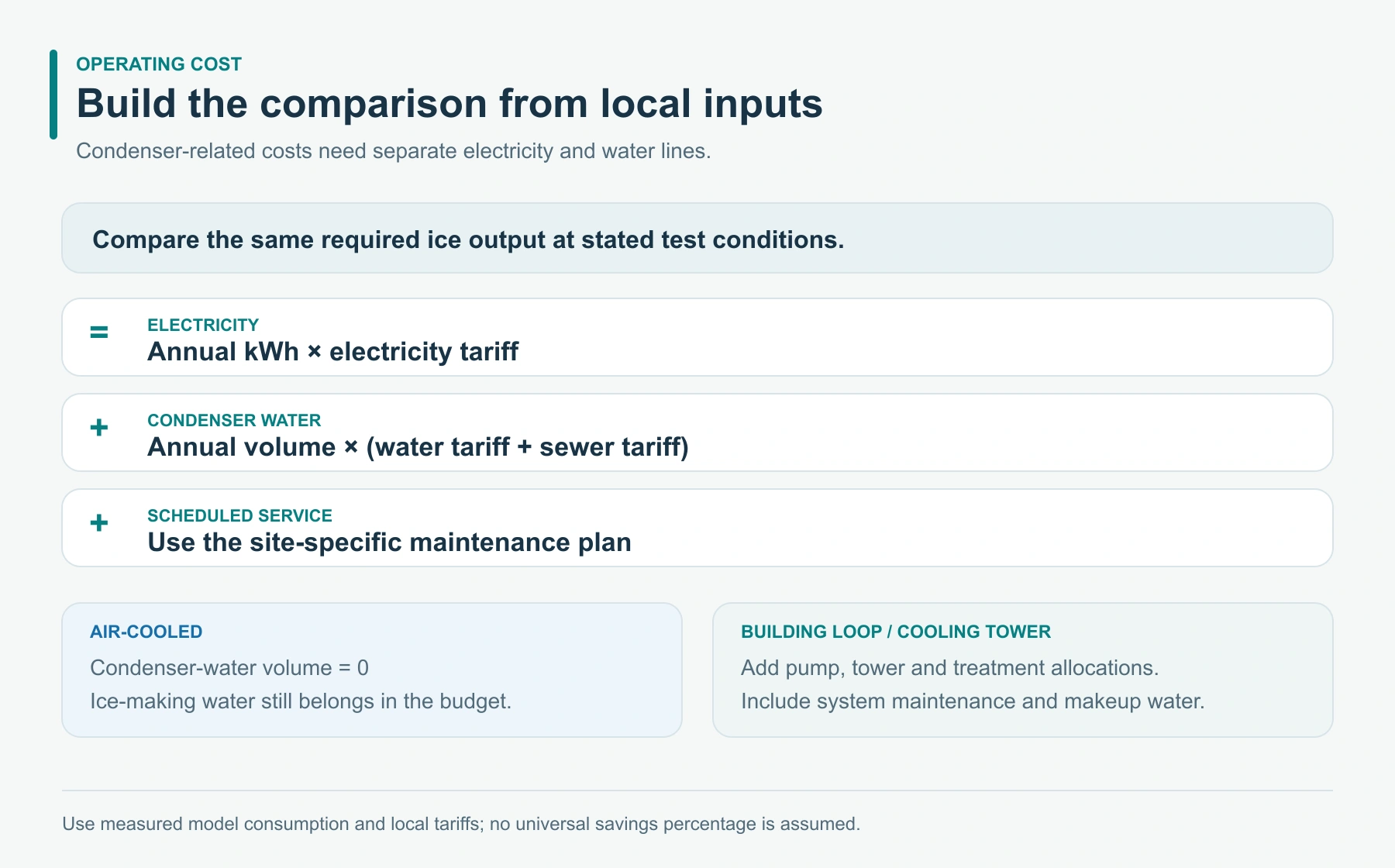The width and height of the screenshot is (1395, 868).
Task: Click the equals sign beside Electricity
Action: pos(99,332)
